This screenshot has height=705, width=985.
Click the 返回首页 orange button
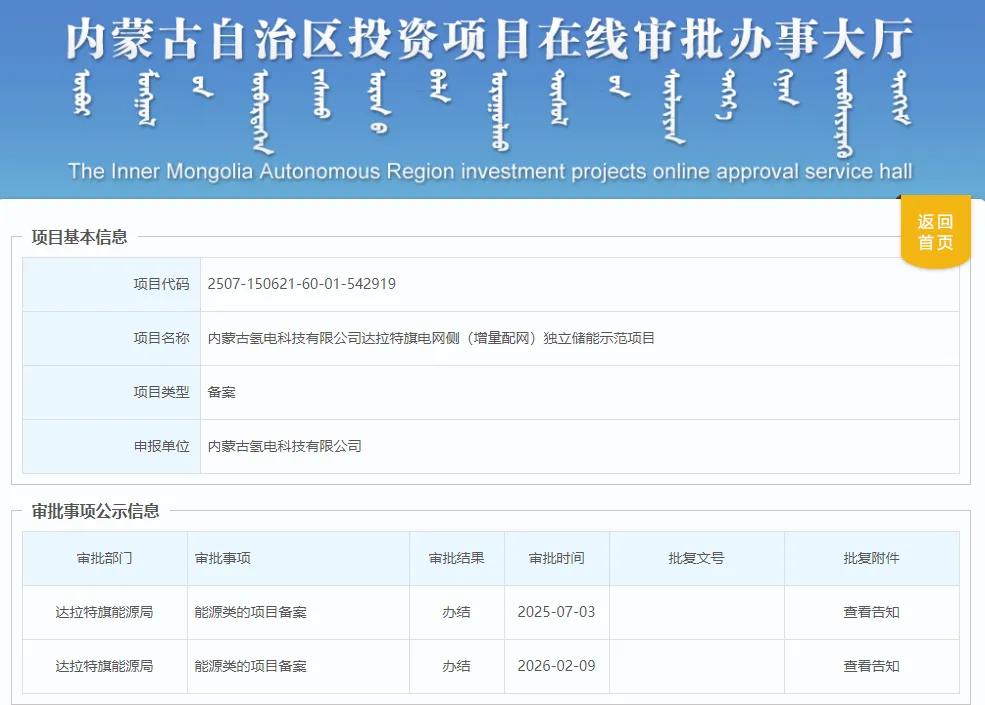point(935,231)
